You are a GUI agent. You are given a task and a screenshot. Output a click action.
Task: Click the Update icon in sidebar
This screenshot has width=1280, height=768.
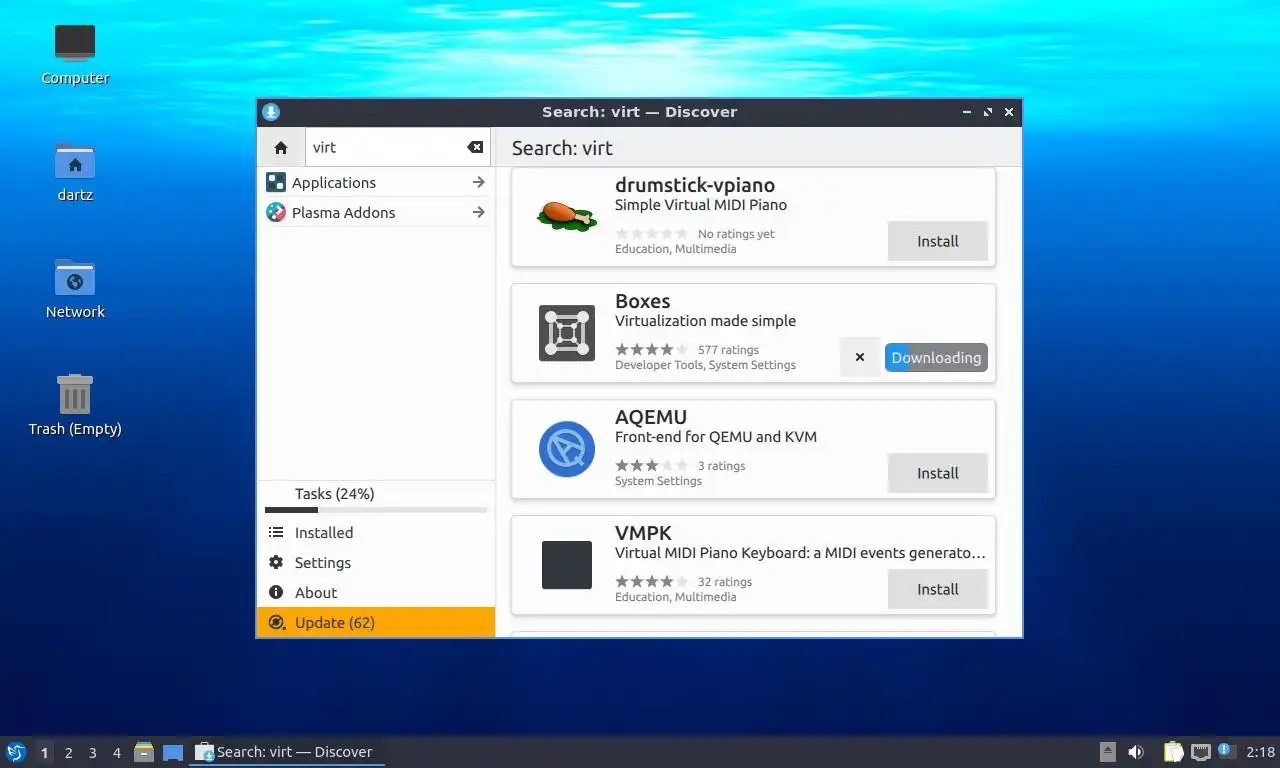click(276, 622)
